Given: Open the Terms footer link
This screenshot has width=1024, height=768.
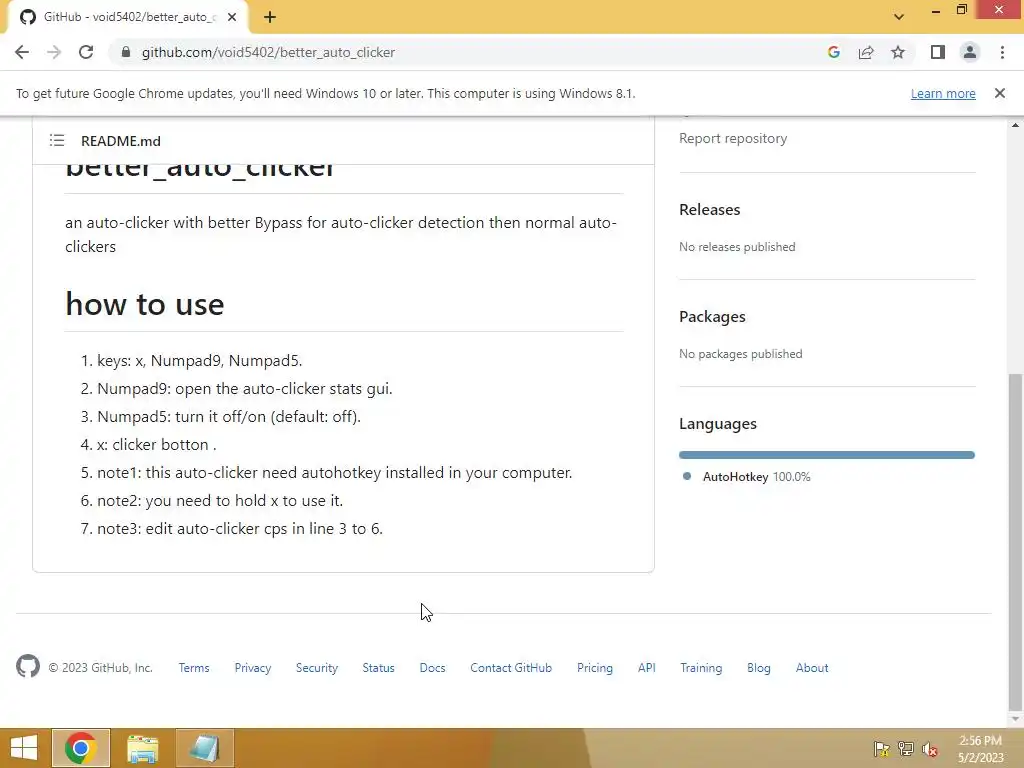Looking at the screenshot, I should pyautogui.click(x=194, y=668).
